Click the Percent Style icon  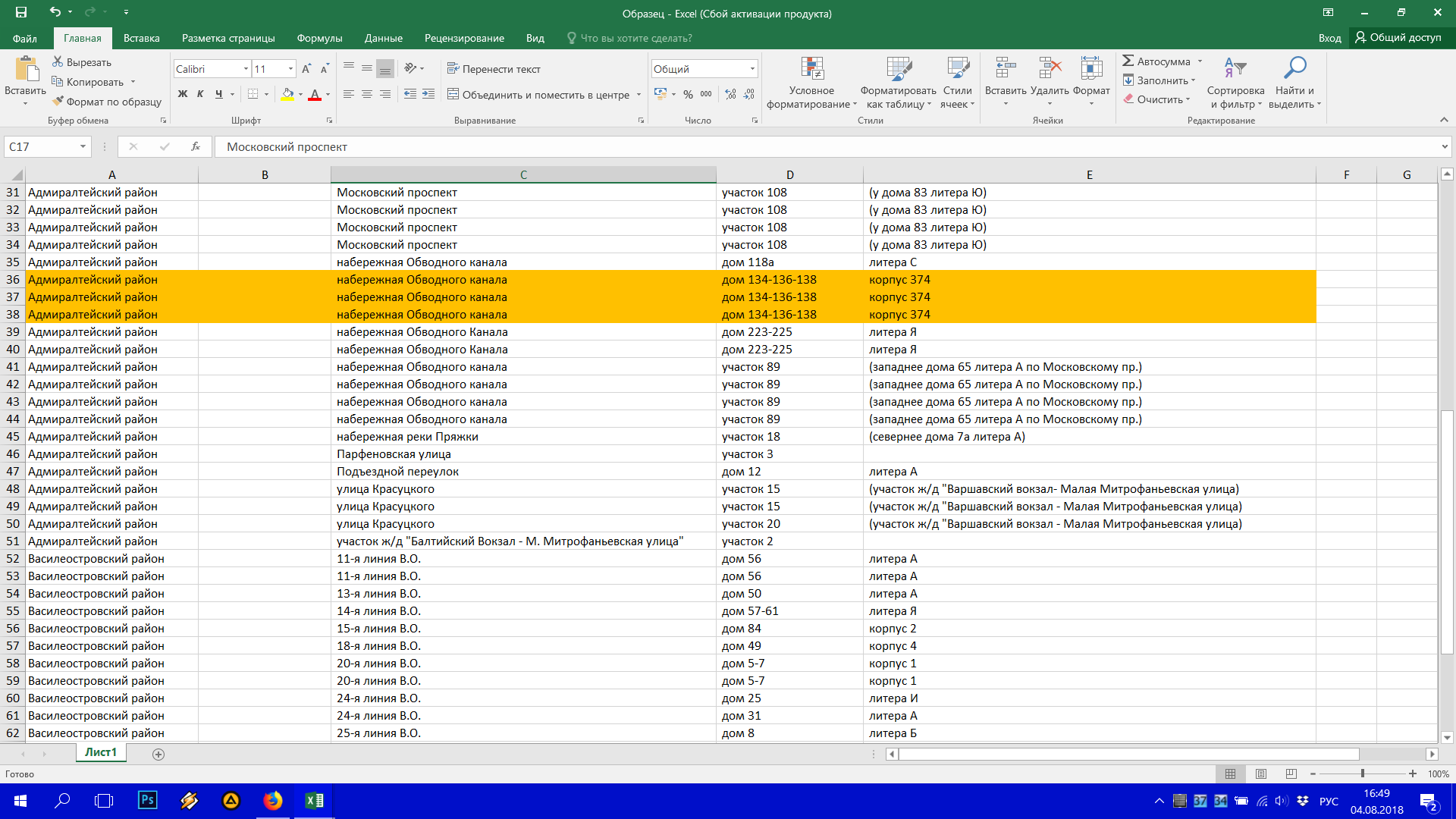tap(688, 94)
